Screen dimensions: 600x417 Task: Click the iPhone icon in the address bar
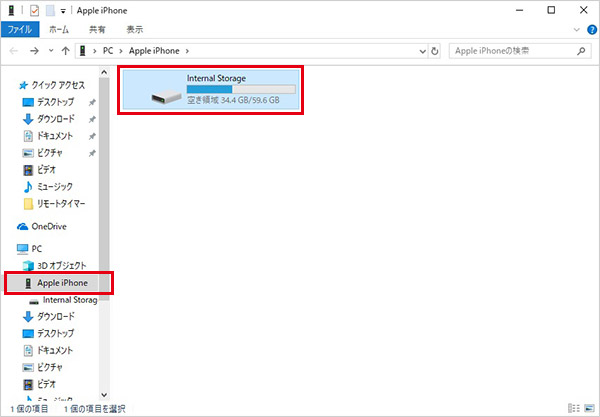click(83, 51)
